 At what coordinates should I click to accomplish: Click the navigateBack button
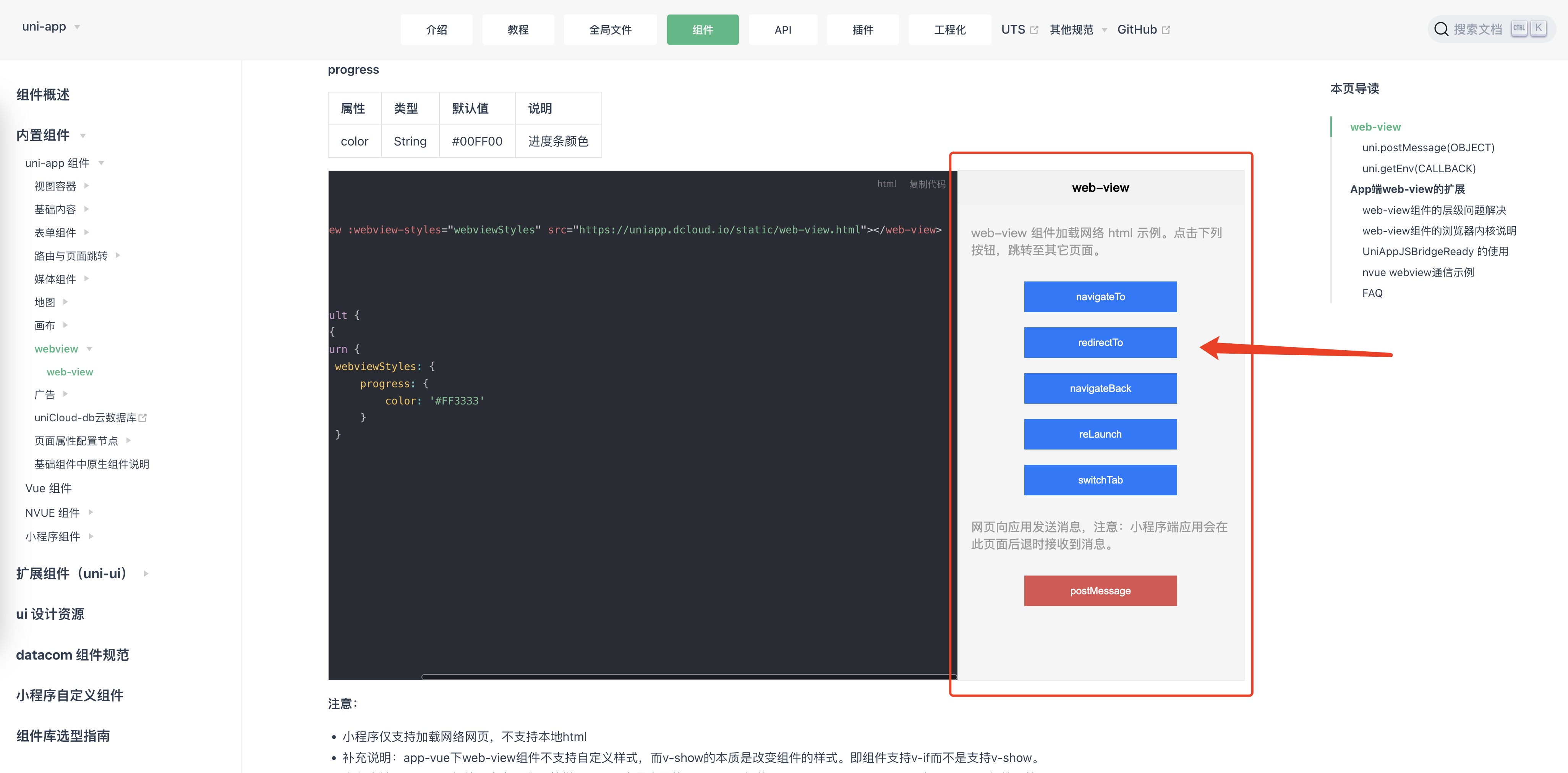point(1100,388)
